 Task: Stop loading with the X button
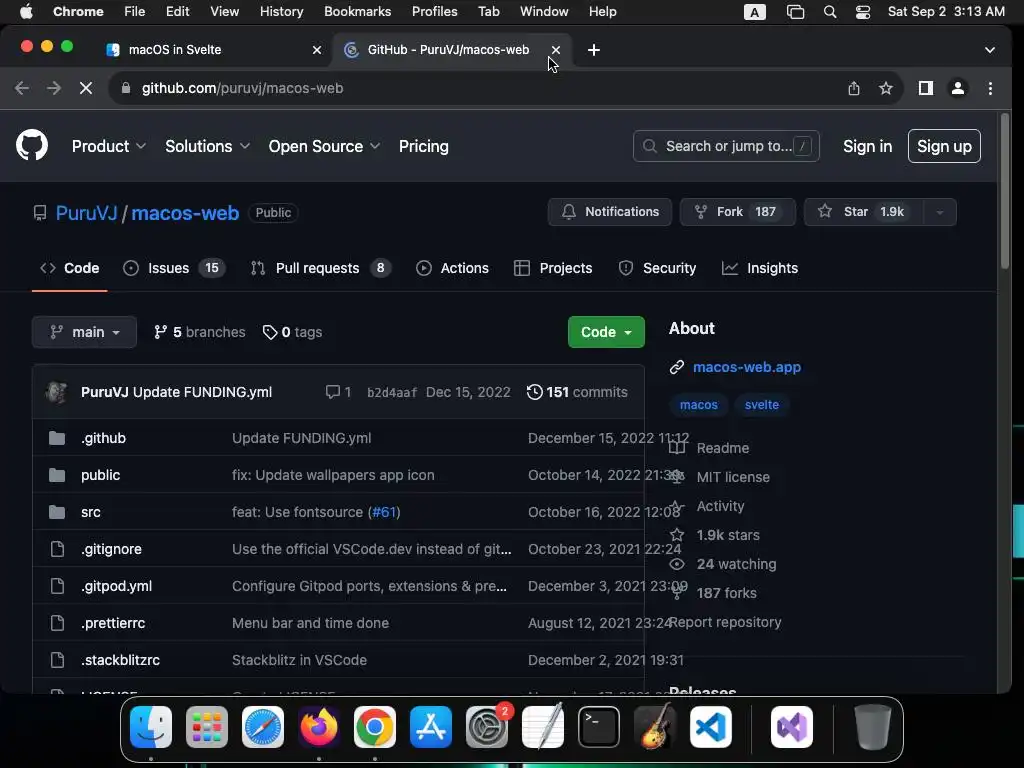(x=86, y=88)
